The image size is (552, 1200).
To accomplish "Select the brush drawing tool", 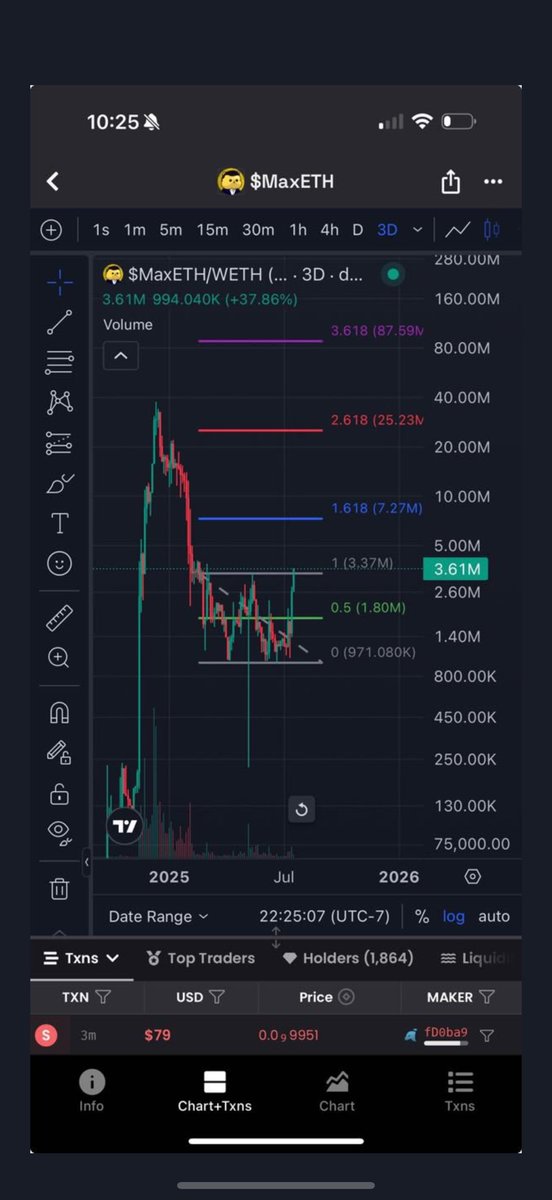I will (59, 484).
